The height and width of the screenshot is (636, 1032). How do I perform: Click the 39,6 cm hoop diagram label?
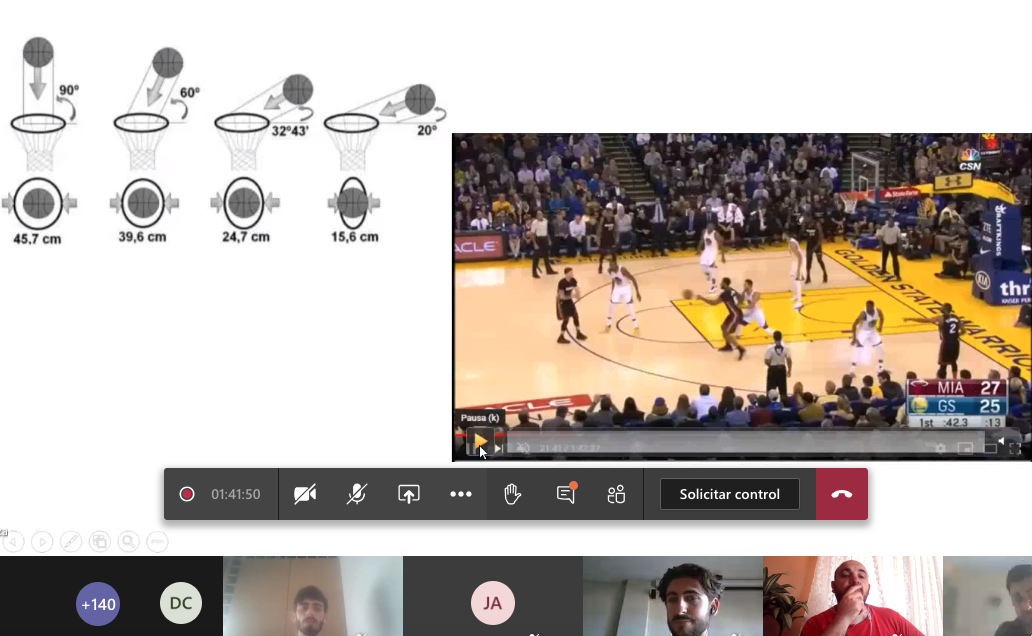[142, 236]
